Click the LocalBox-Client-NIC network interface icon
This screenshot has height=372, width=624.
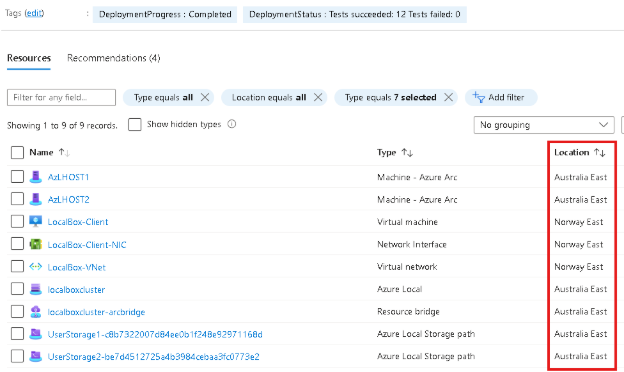coord(35,244)
